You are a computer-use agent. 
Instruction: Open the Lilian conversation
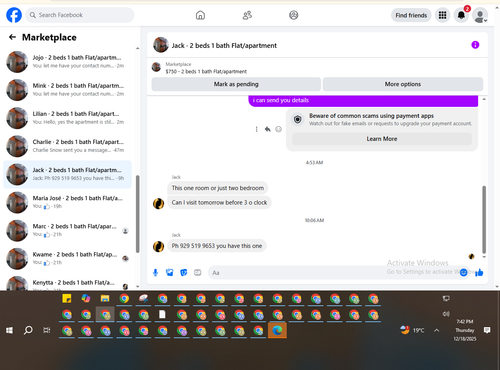[x=67, y=118]
